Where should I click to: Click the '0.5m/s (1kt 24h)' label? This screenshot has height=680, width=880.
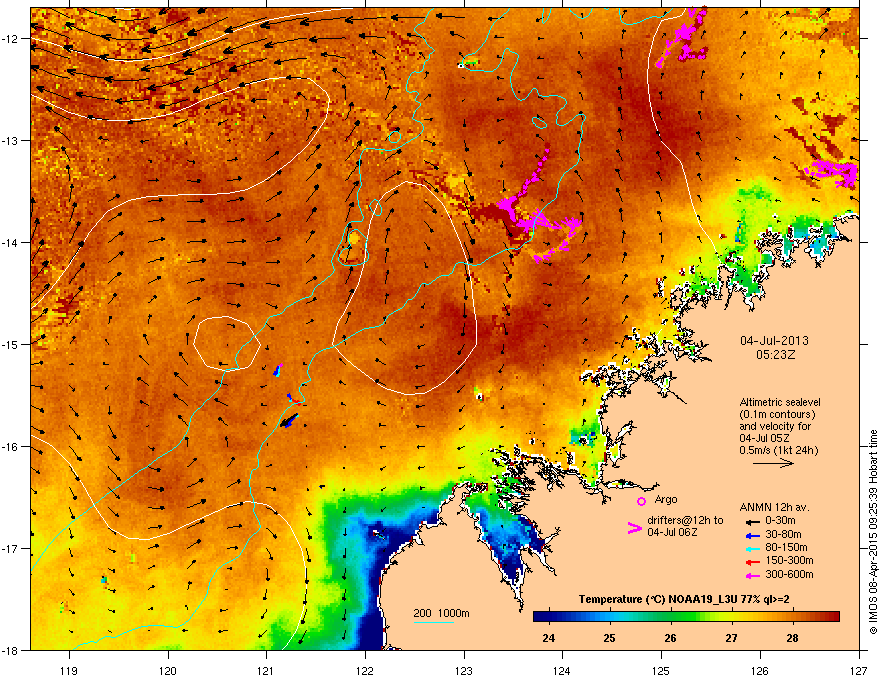pos(778,450)
